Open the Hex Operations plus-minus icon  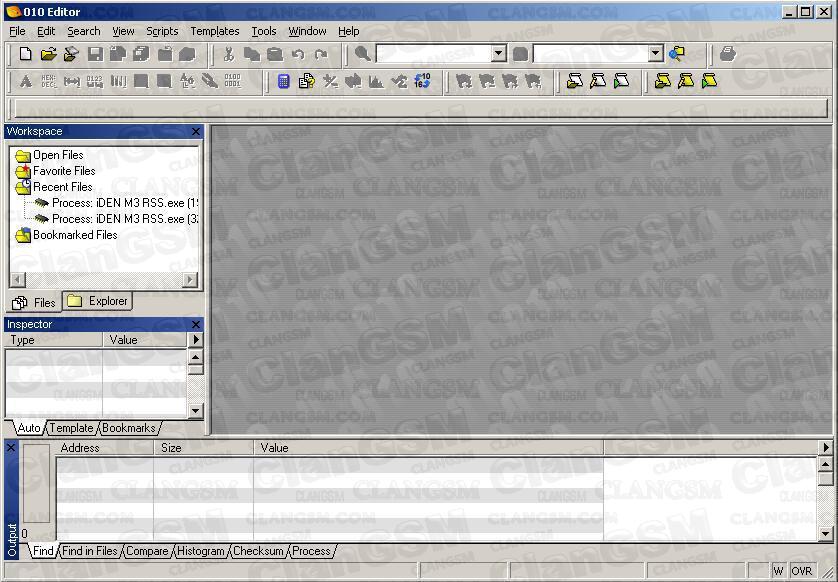[x=330, y=81]
